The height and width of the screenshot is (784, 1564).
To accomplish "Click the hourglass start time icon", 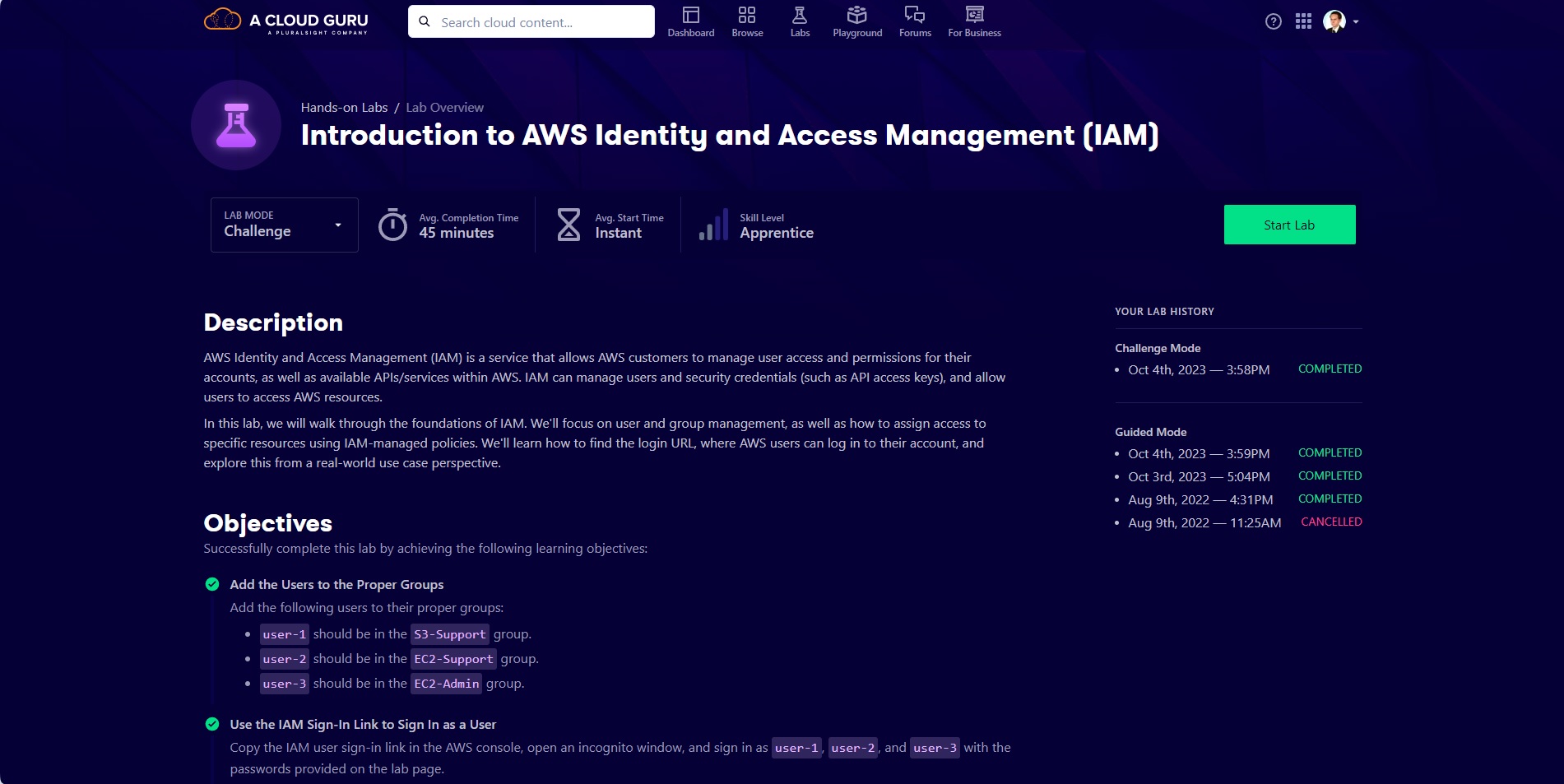I will coord(569,225).
